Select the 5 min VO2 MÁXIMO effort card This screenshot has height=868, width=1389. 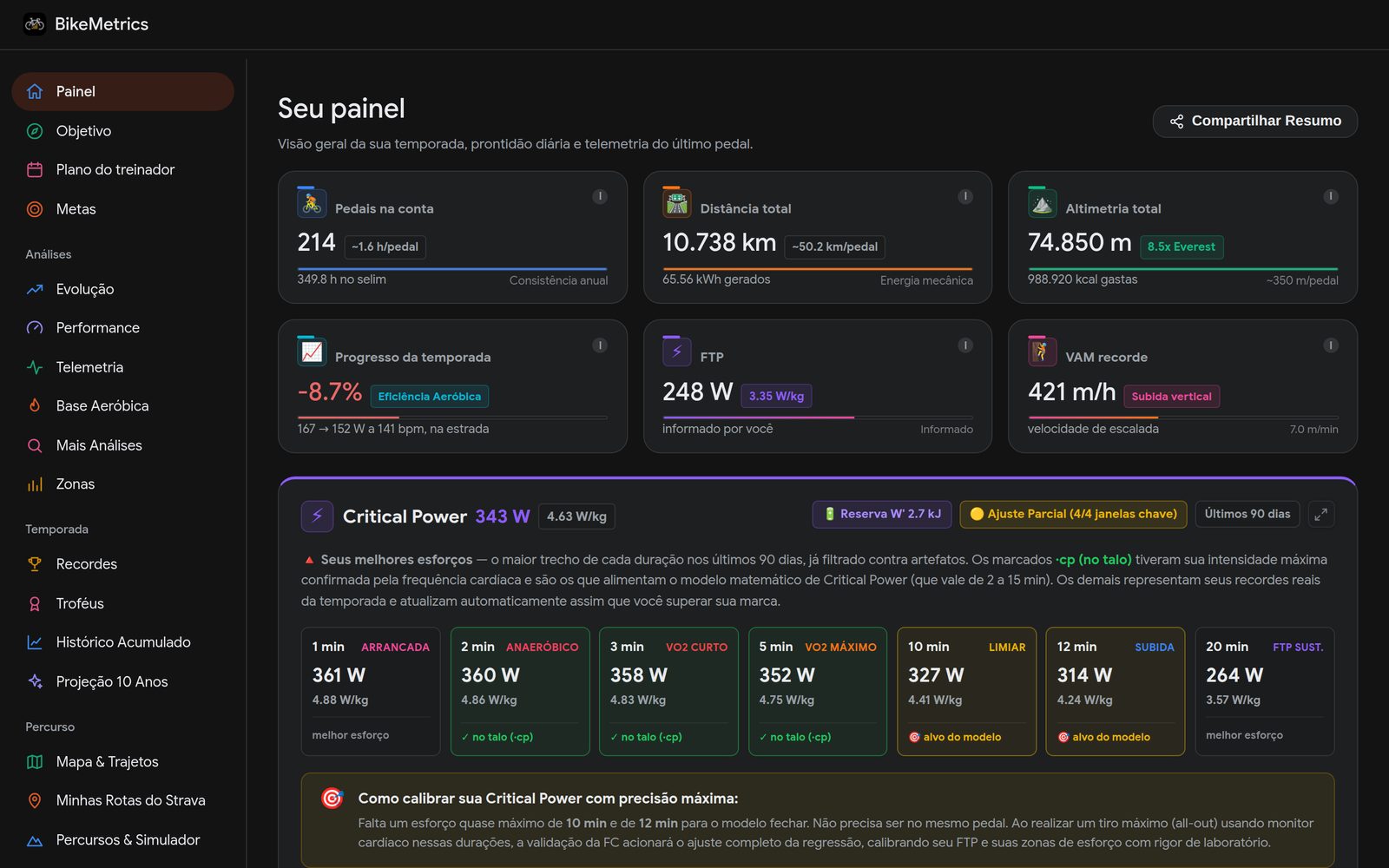coord(818,692)
